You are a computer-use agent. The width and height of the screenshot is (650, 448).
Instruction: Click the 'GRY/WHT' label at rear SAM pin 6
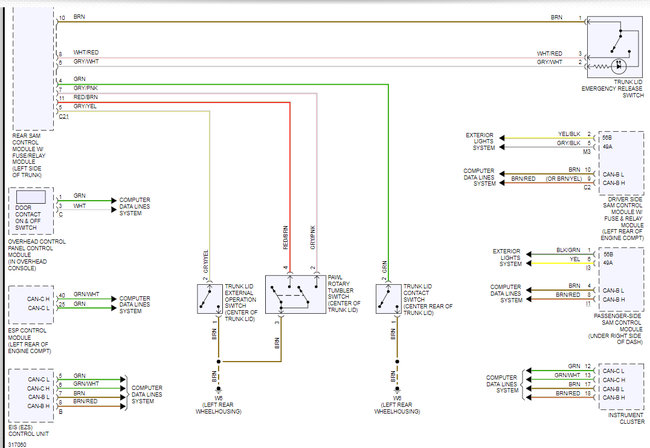pyautogui.click(x=86, y=61)
